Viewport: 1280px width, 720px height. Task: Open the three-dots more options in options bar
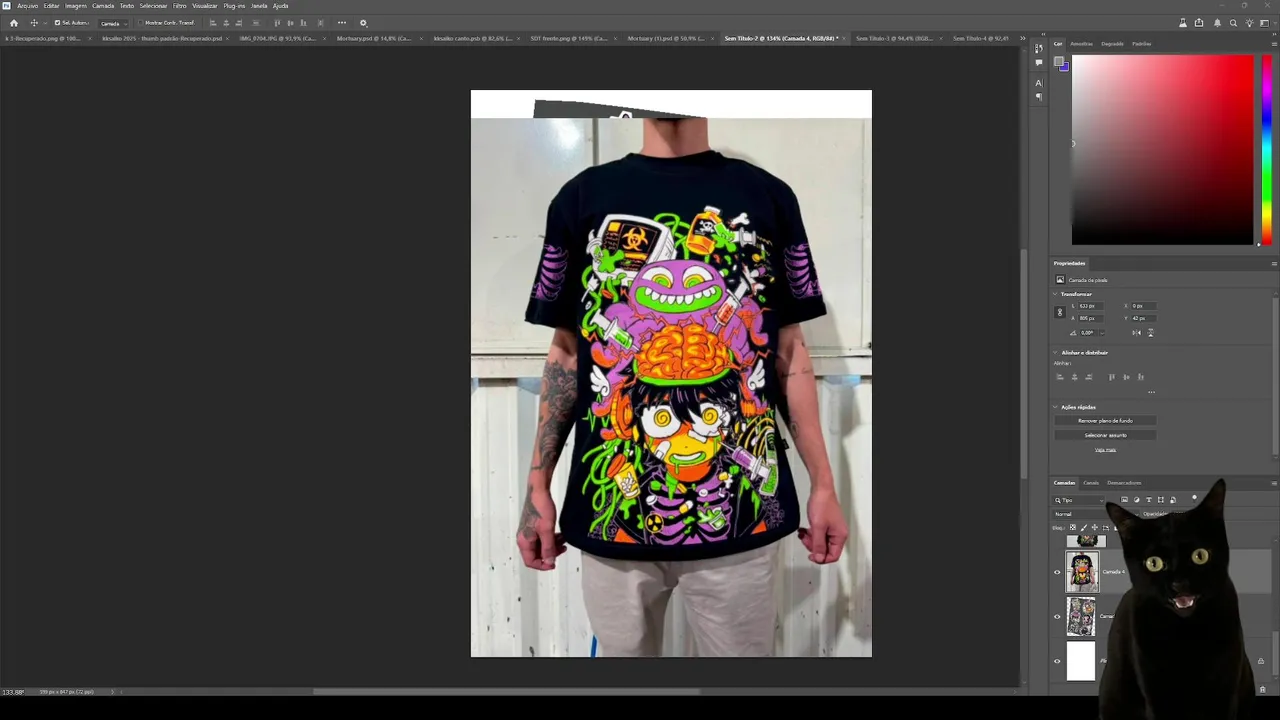[342, 23]
